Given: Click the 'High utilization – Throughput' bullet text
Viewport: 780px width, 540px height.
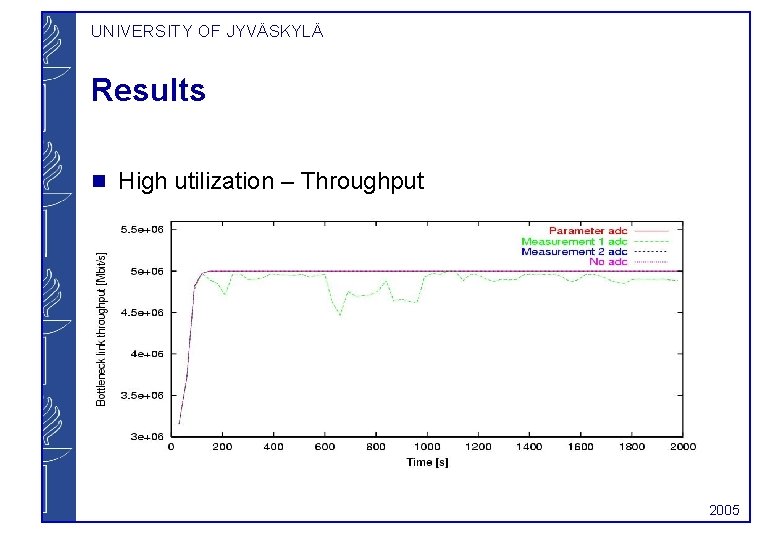Looking at the screenshot, I should (271, 181).
